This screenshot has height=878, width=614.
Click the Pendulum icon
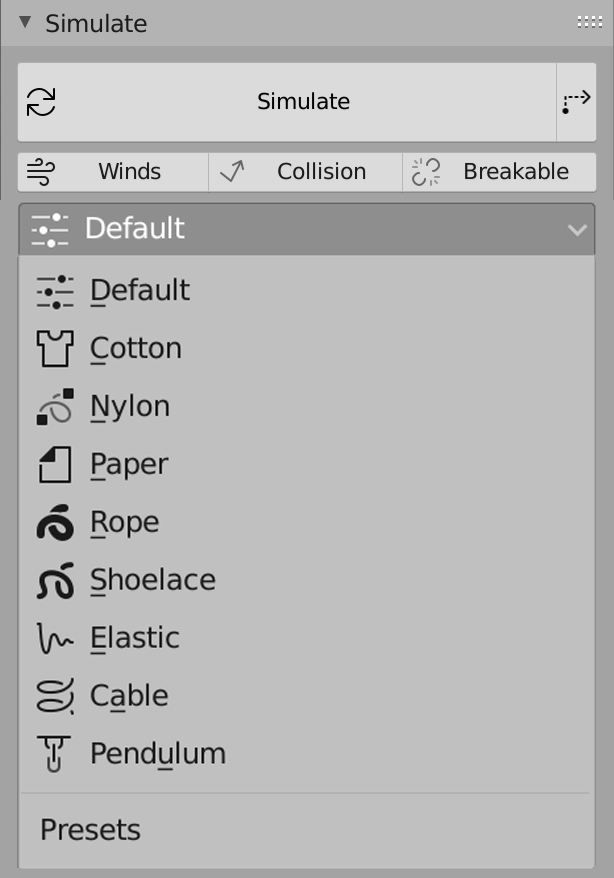(54, 754)
